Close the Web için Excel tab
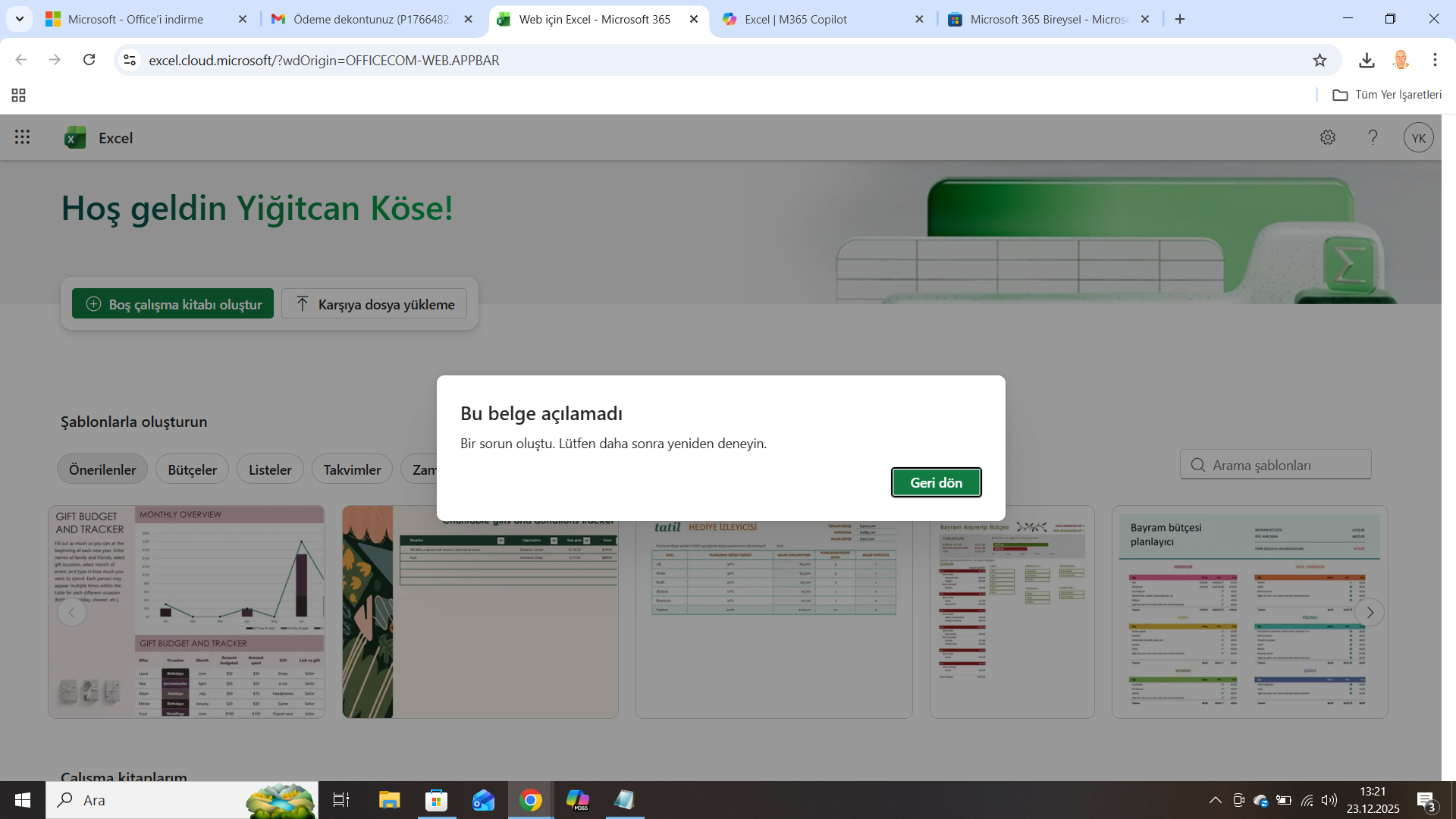The width and height of the screenshot is (1456, 819). [694, 19]
